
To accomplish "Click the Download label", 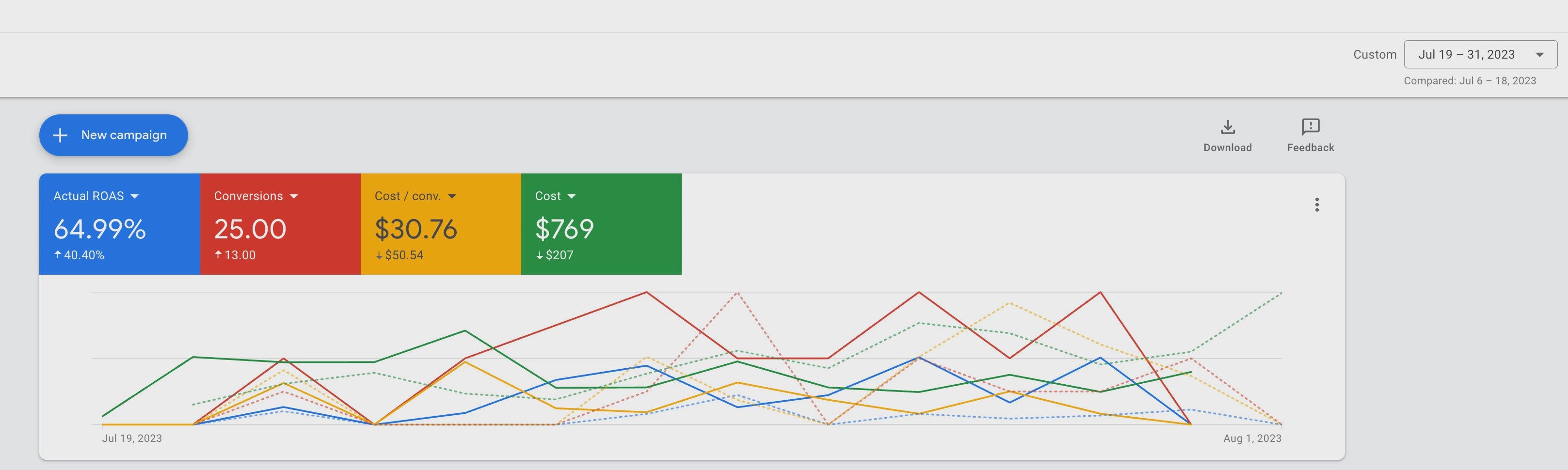I will pos(1227,148).
